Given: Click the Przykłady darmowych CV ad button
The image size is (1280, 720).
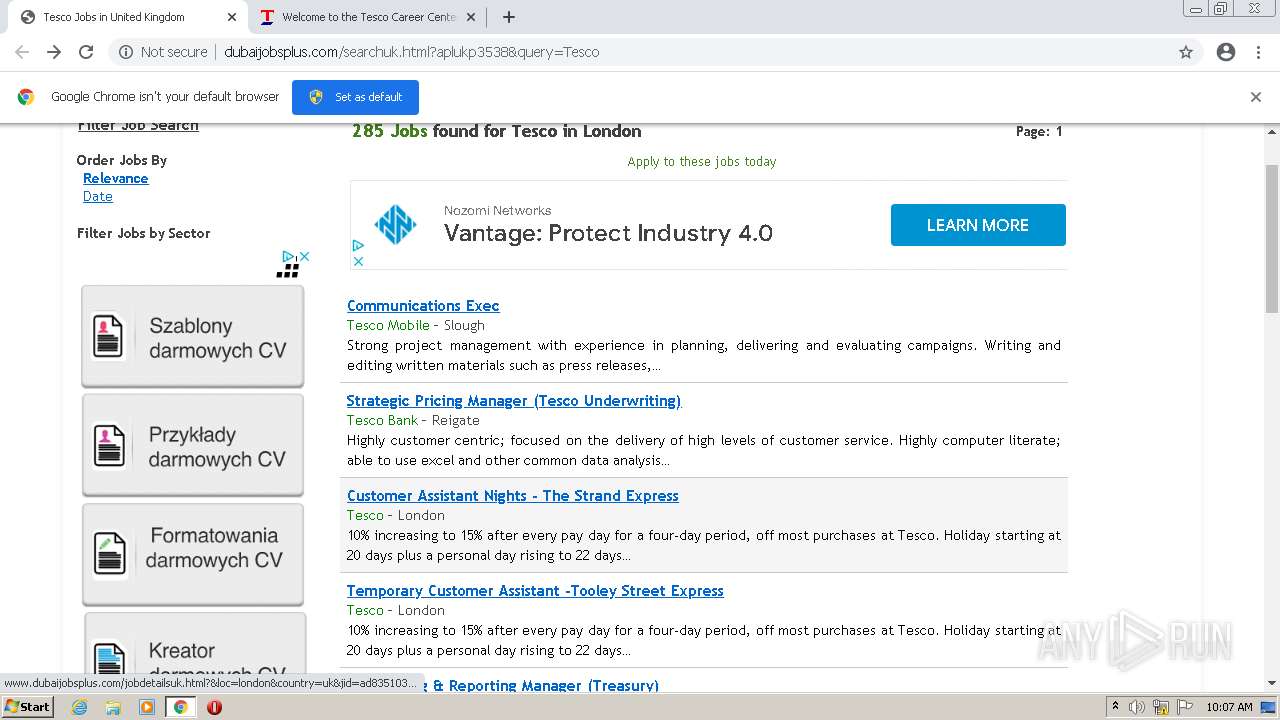Looking at the screenshot, I should pyautogui.click(x=193, y=446).
